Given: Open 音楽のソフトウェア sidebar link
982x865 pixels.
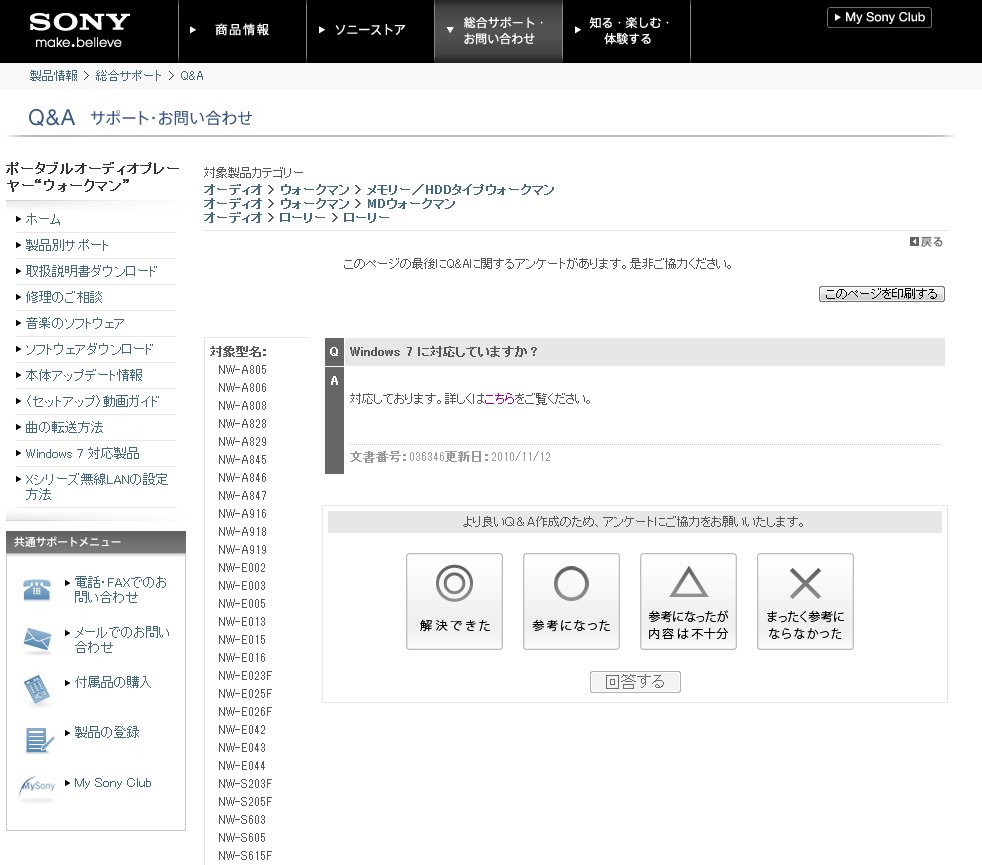Looking at the screenshot, I should [x=75, y=323].
